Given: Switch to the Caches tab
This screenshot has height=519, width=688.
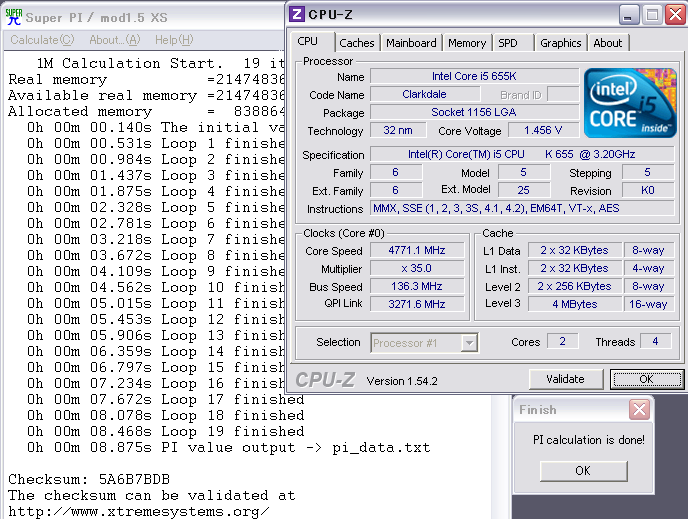Looking at the screenshot, I should tap(357, 43).
